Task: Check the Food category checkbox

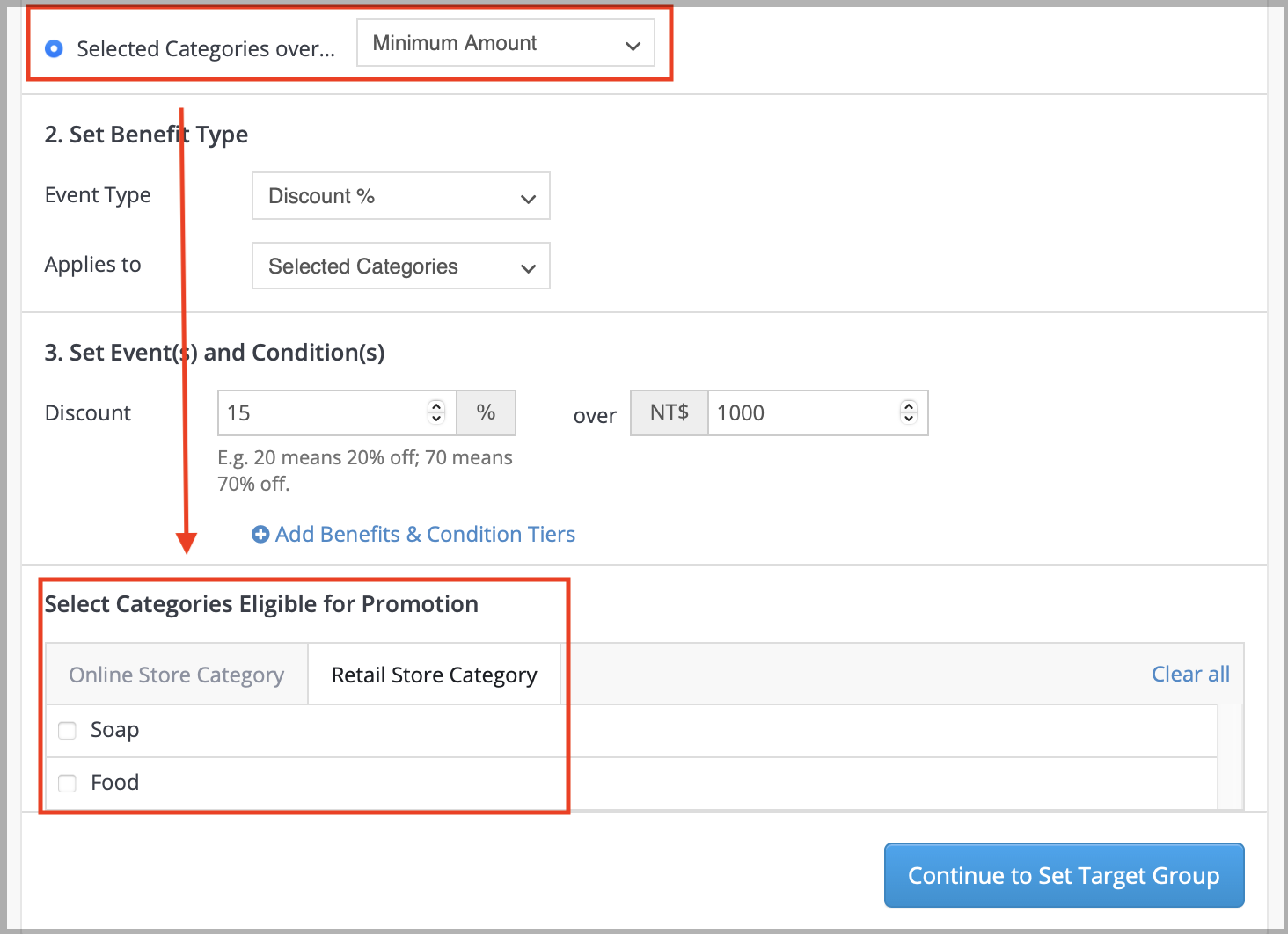Action: pos(67,783)
